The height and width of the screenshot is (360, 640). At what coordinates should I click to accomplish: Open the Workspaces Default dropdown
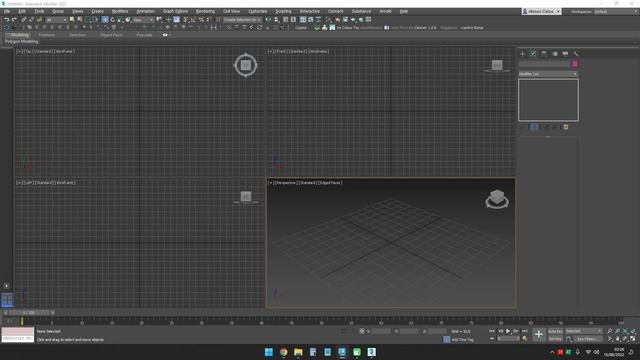tap(615, 11)
